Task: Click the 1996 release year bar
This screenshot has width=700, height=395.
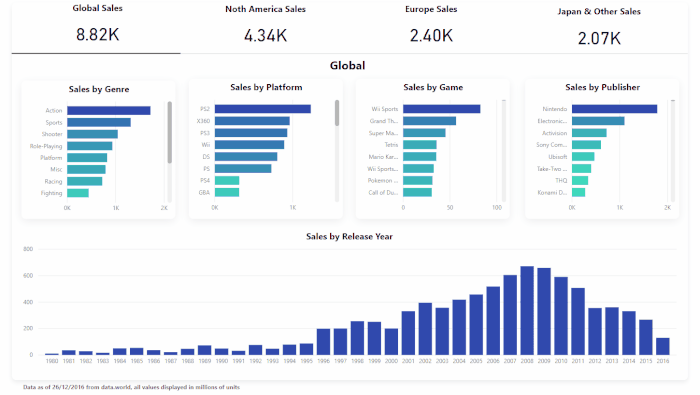Action: 323,342
